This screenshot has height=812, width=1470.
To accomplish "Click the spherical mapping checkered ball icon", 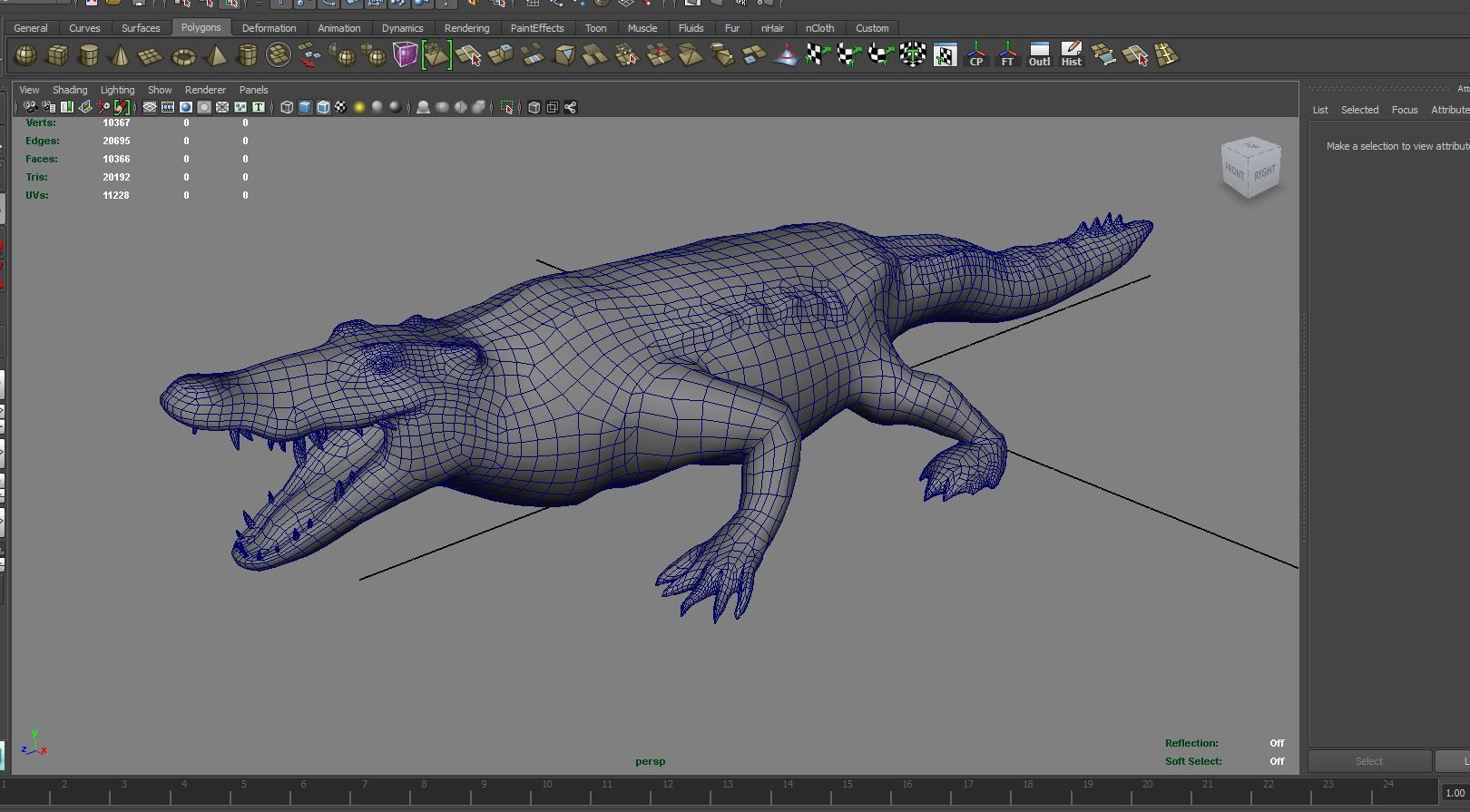I will point(880,54).
